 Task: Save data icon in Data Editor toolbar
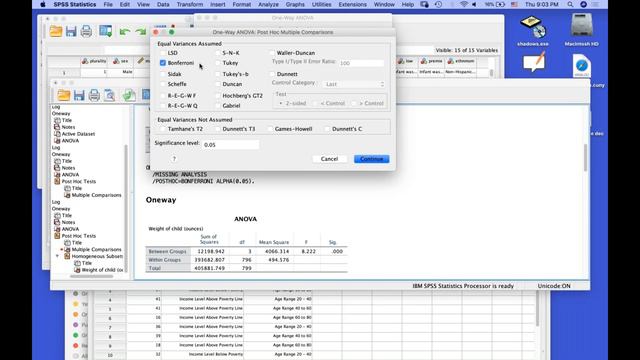(x=71, y=31)
